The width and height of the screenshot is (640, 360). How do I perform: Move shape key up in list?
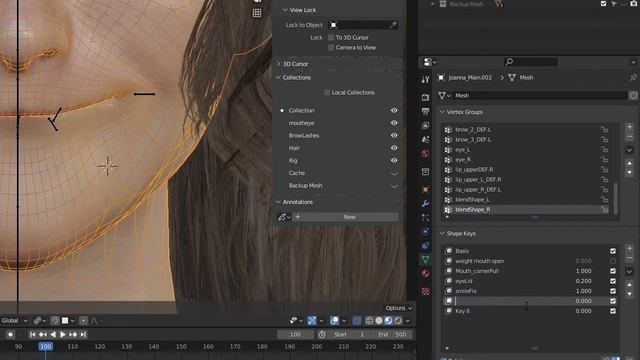coord(629,284)
